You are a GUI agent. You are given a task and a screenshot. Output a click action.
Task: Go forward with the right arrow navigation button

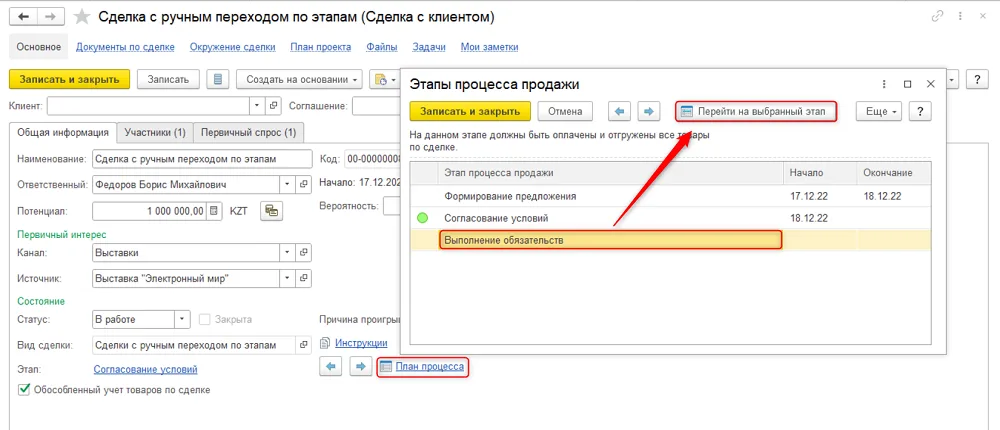[x=51, y=17]
